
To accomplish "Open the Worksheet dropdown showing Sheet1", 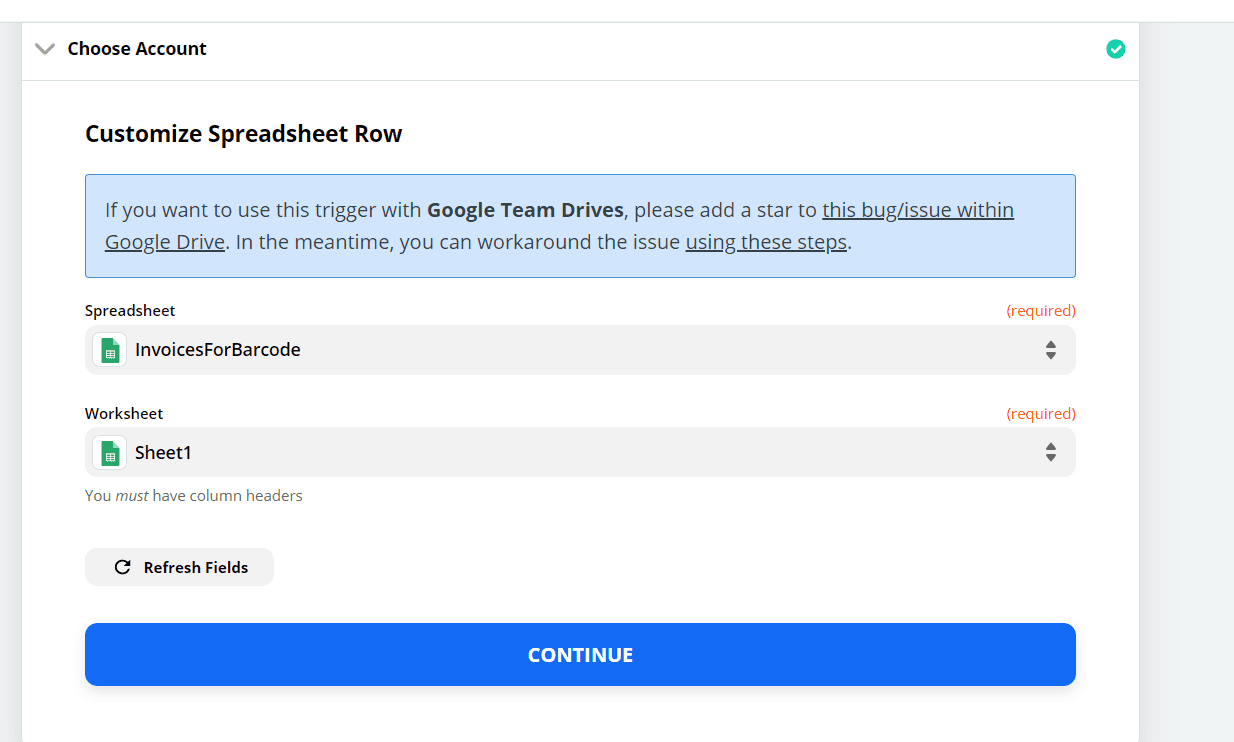I will [x=580, y=453].
